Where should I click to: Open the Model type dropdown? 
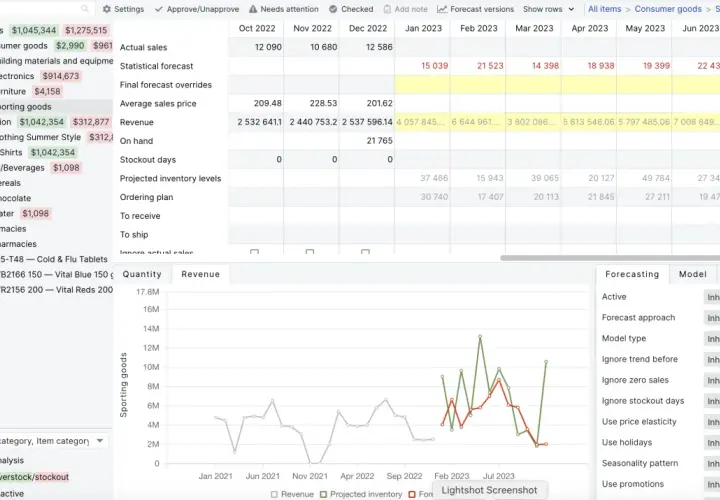point(711,339)
